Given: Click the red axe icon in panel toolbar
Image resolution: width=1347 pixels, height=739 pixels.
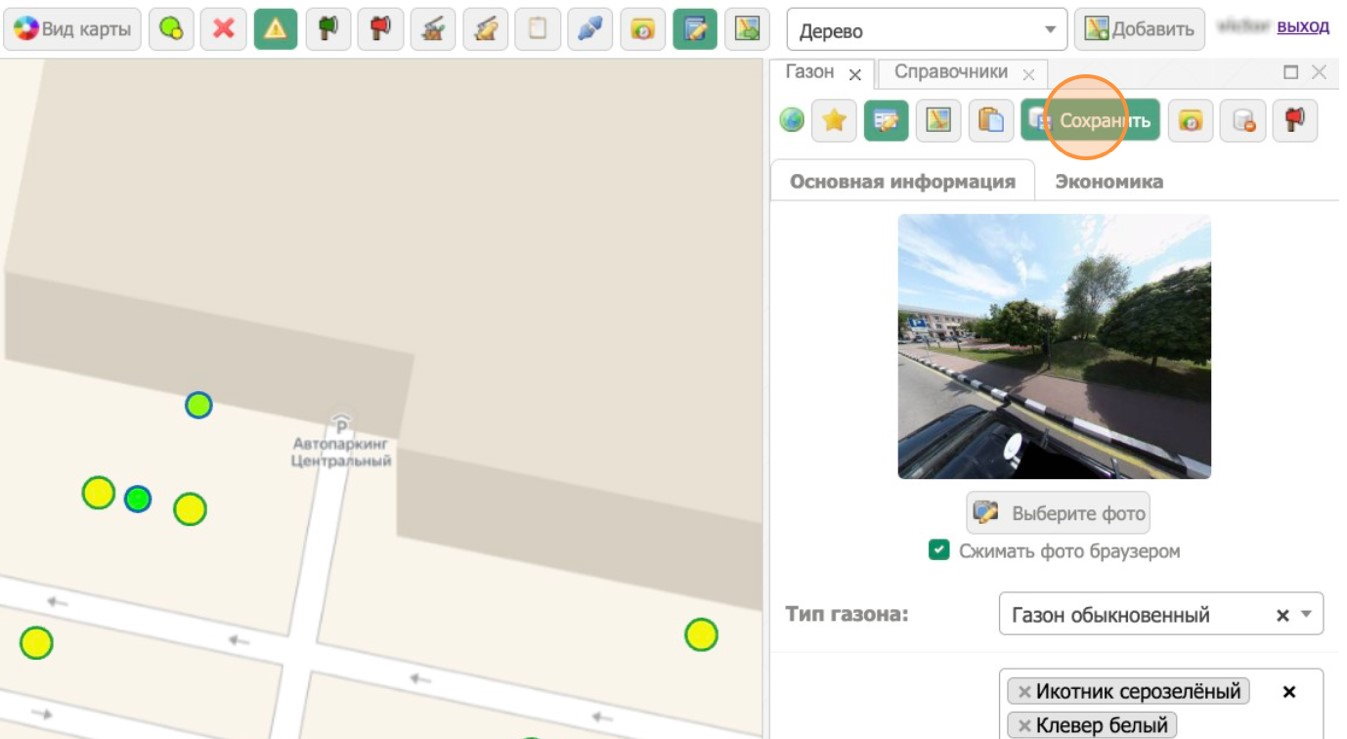Looking at the screenshot, I should pyautogui.click(x=1295, y=121).
